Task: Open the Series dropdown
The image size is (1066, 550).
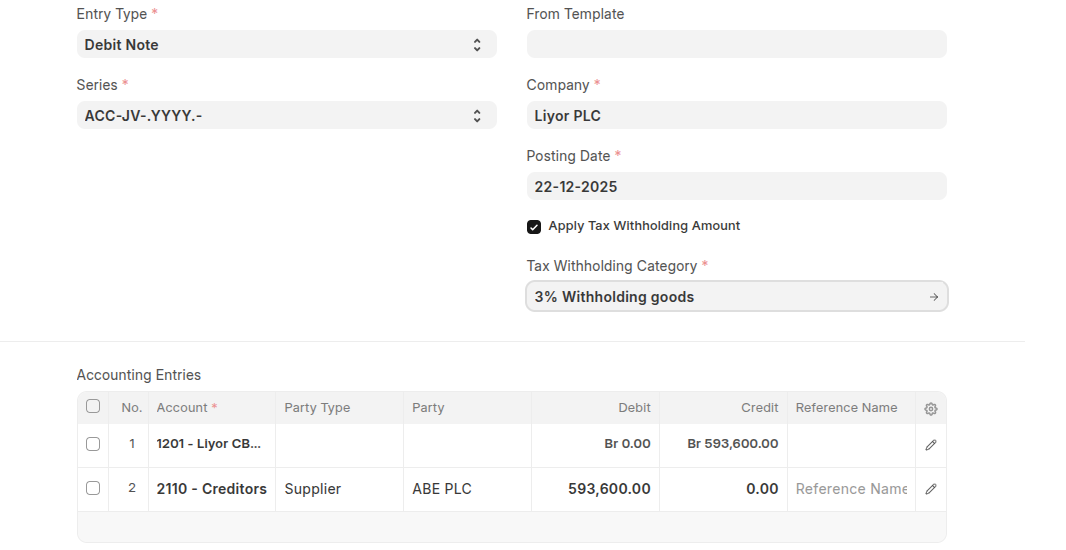Action: pos(286,116)
